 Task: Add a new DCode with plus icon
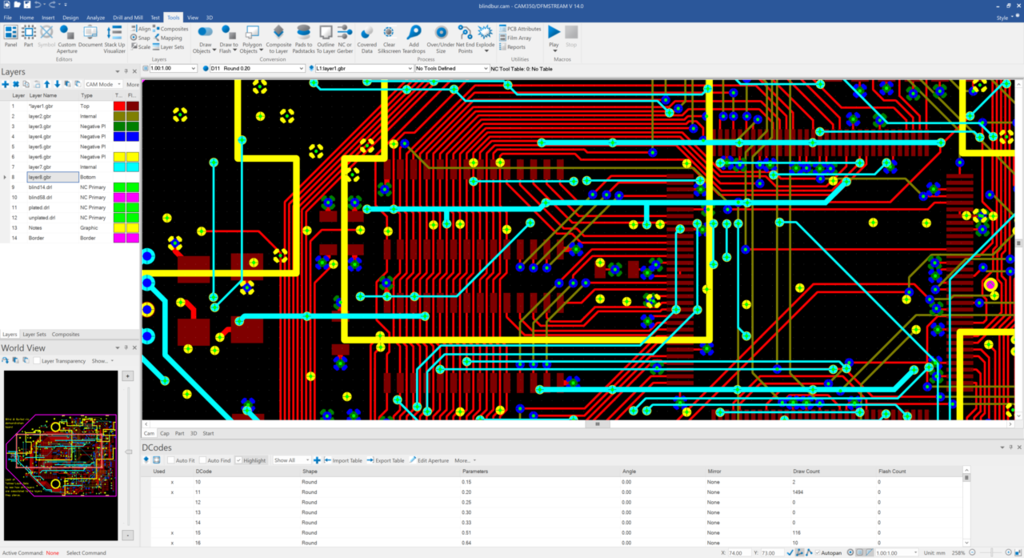coord(317,461)
